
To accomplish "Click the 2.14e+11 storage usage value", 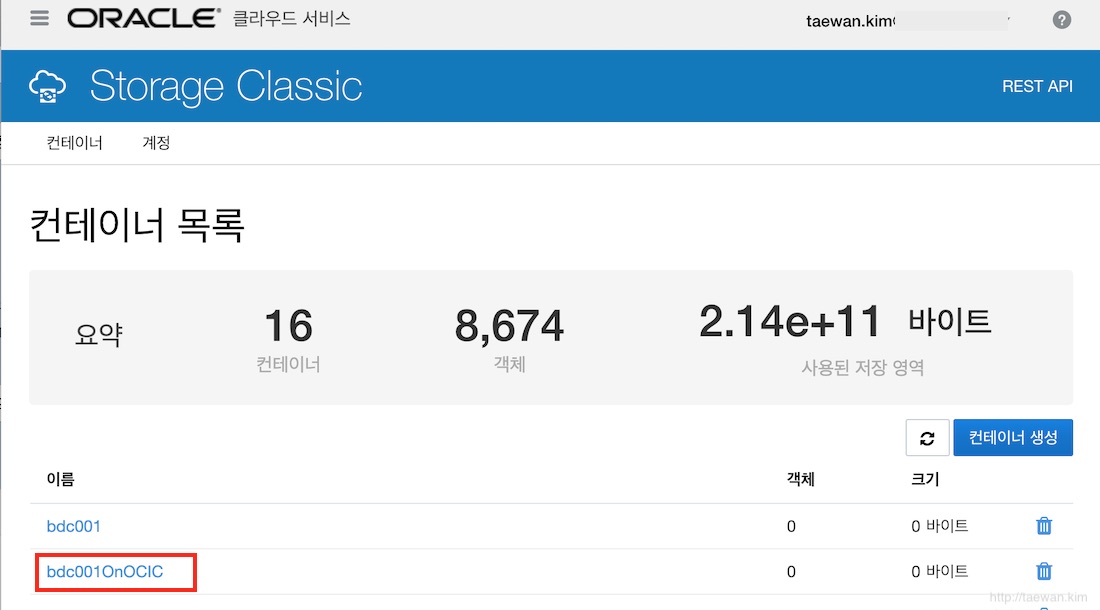I will click(789, 321).
